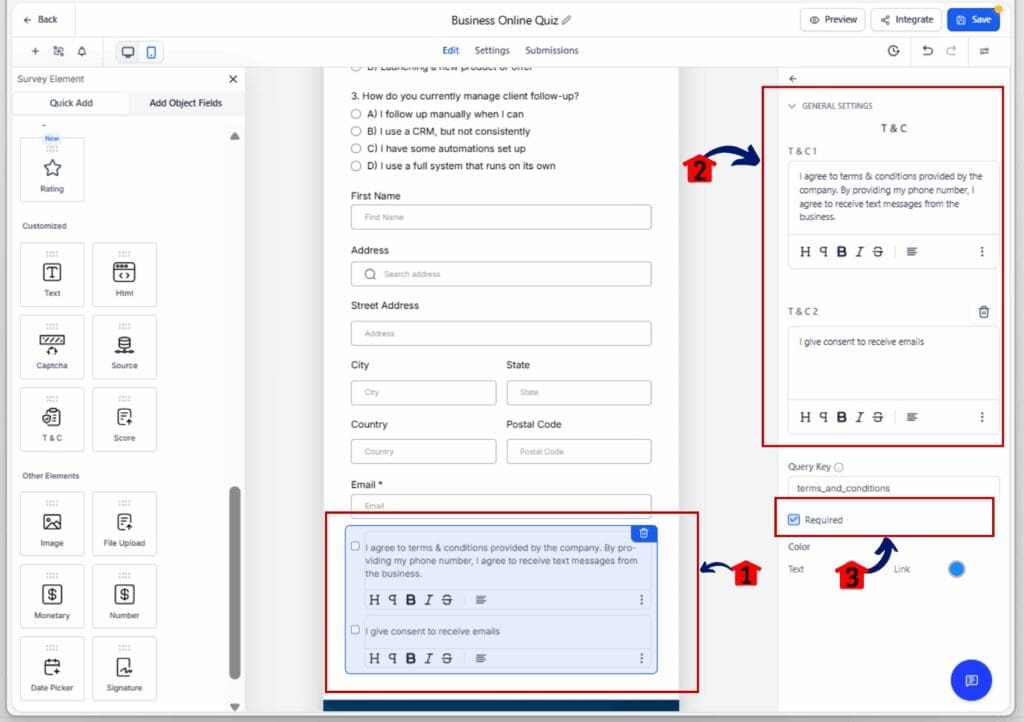Open more options in T & C 2 toolbar
This screenshot has height=722, width=1024.
982,417
